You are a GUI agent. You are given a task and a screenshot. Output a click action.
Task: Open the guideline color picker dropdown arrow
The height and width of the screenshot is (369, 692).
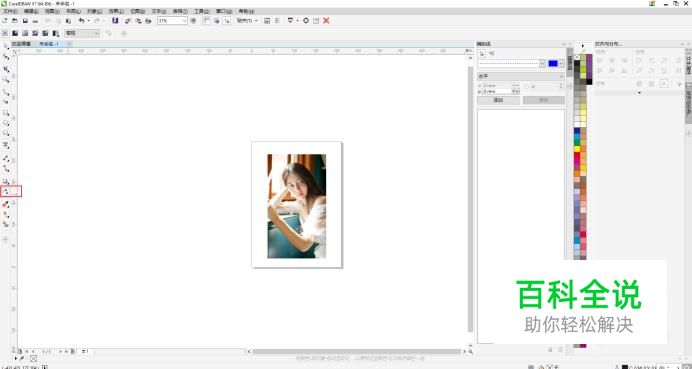coord(561,64)
